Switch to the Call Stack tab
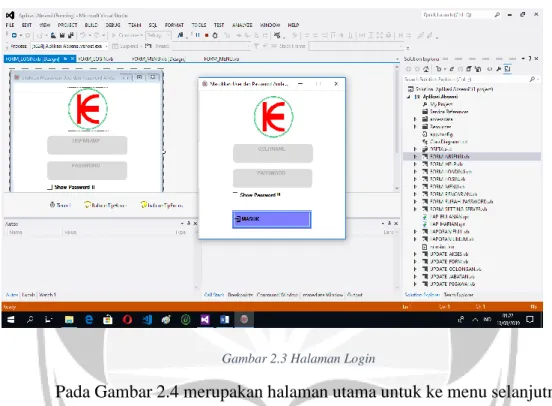The image size is (552, 406). (x=214, y=295)
